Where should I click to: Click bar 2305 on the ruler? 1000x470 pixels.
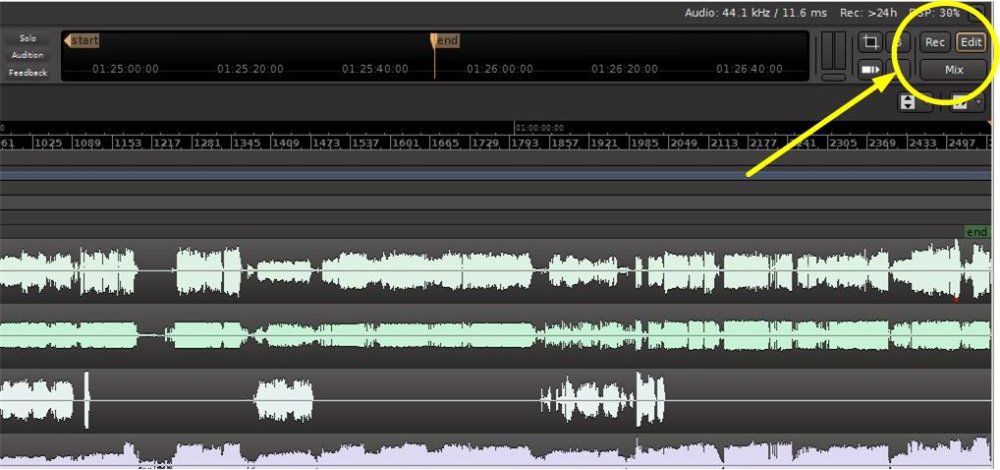pyautogui.click(x=843, y=143)
